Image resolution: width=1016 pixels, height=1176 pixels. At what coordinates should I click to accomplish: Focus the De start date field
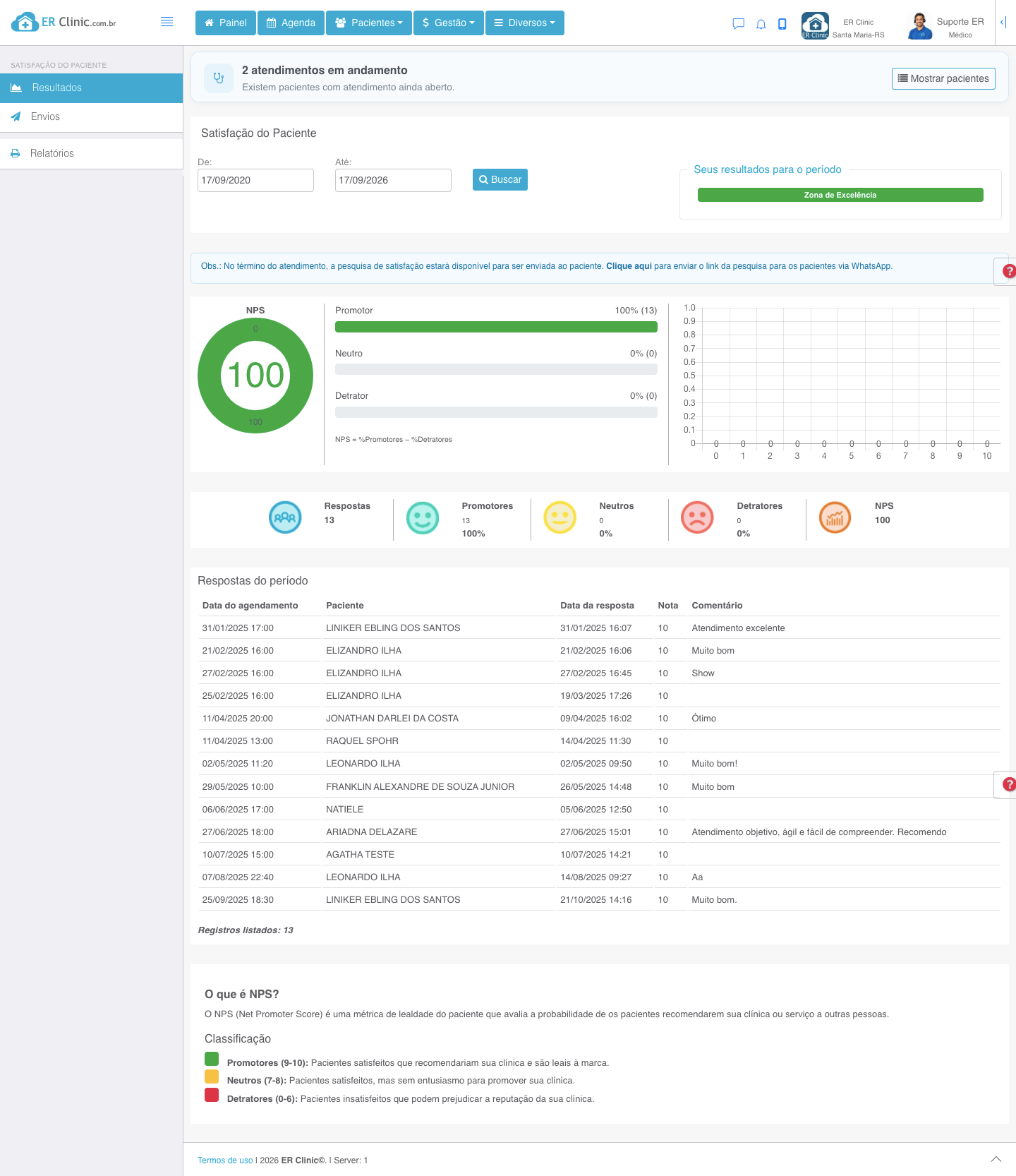click(255, 180)
